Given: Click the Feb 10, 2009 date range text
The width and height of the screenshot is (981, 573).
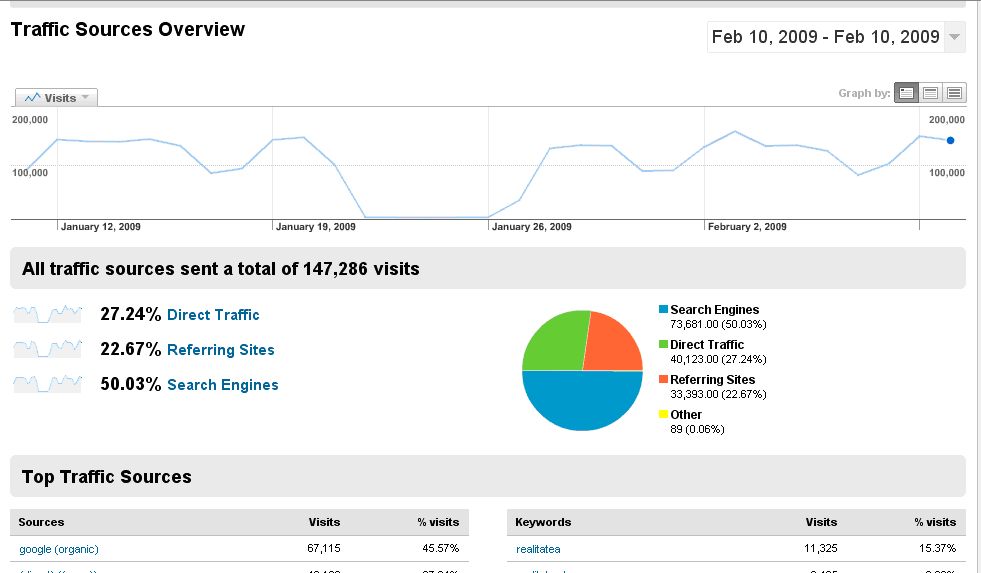Looking at the screenshot, I should pyautogui.click(x=825, y=37).
